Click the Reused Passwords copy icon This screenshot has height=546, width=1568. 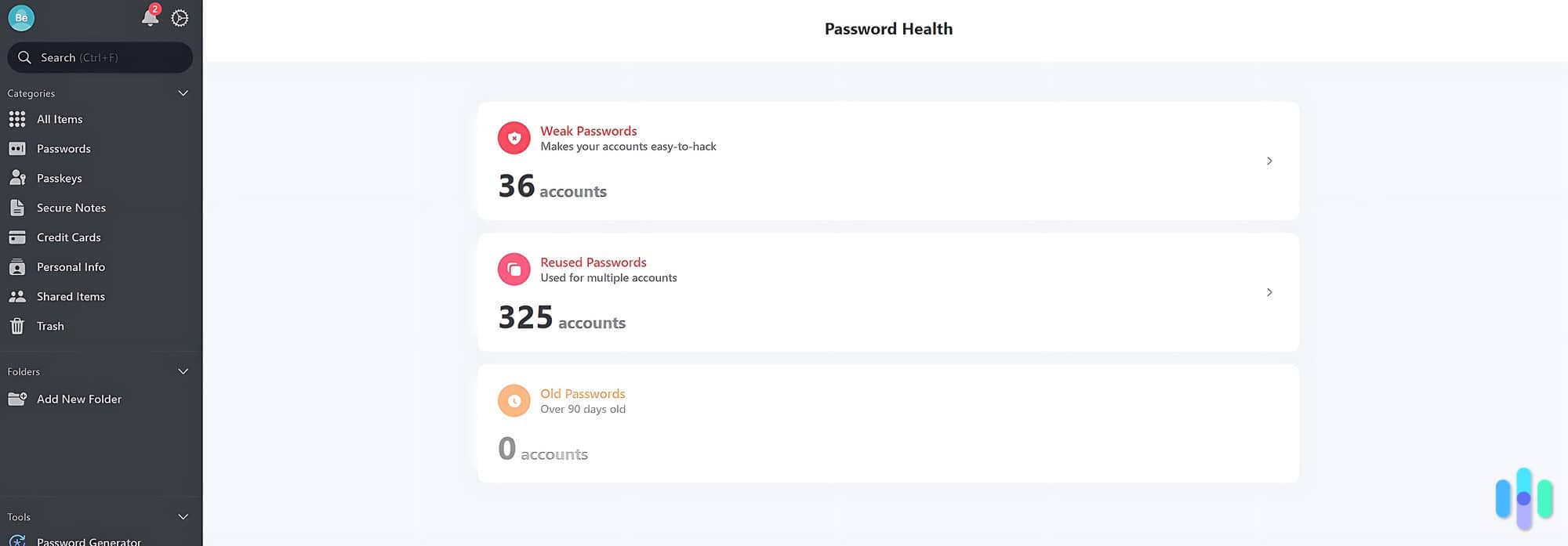tap(514, 269)
